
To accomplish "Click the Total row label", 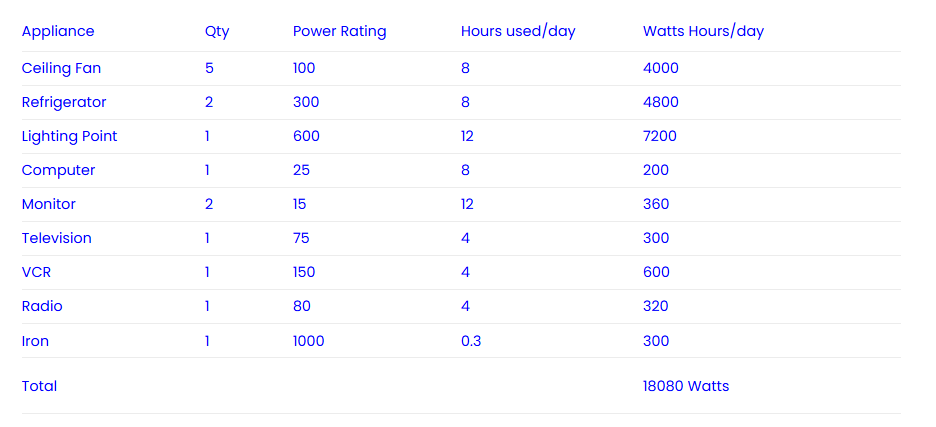I will click(39, 386).
